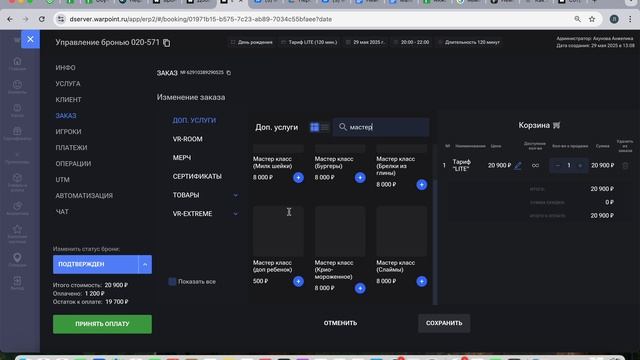Viewport: 640px width, 360px height.
Task: Click the Тариф LITE (120 мин.) header tag
Action: coord(309,42)
